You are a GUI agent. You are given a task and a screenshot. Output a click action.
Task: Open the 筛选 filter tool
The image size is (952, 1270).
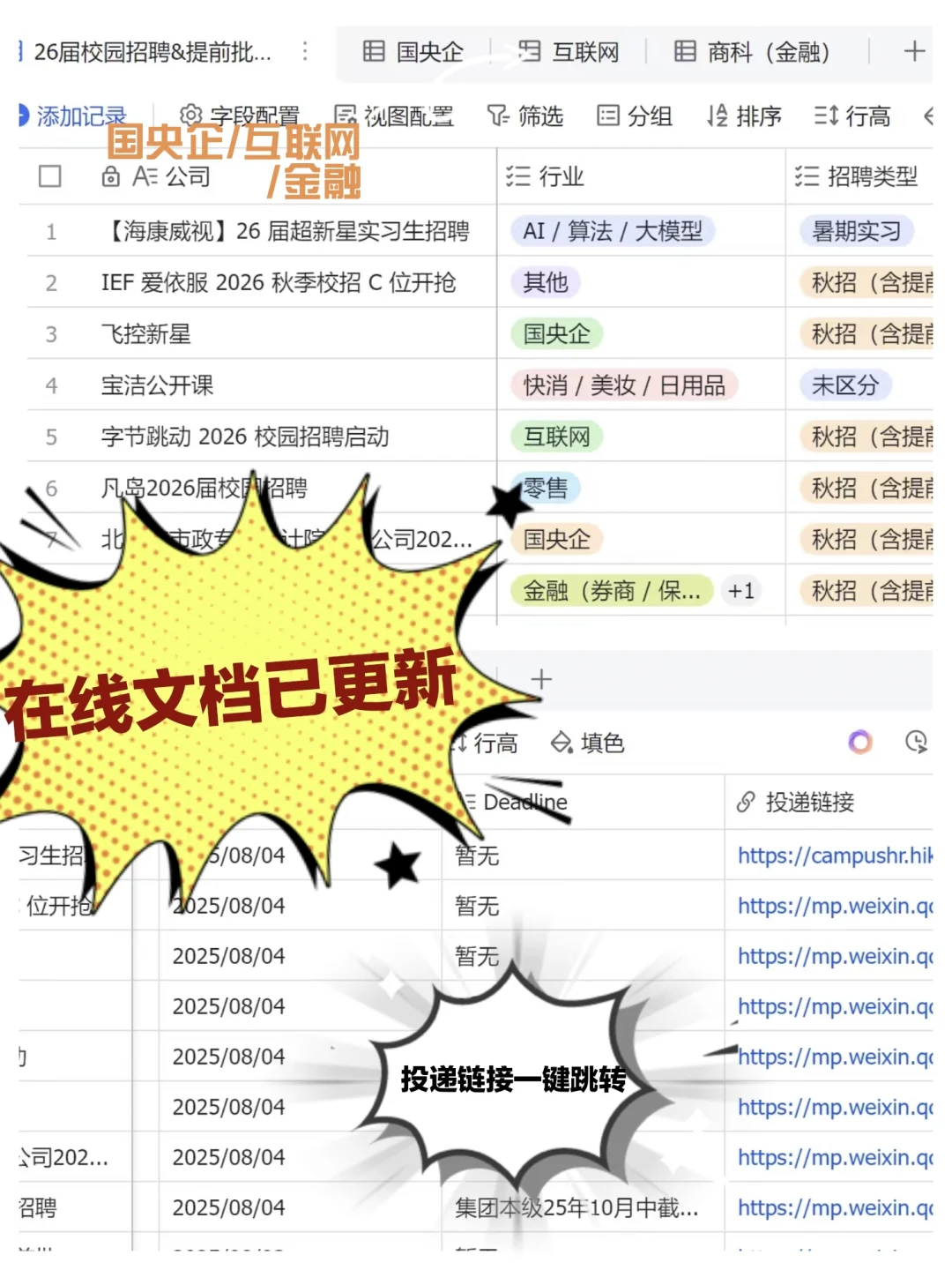tap(525, 116)
